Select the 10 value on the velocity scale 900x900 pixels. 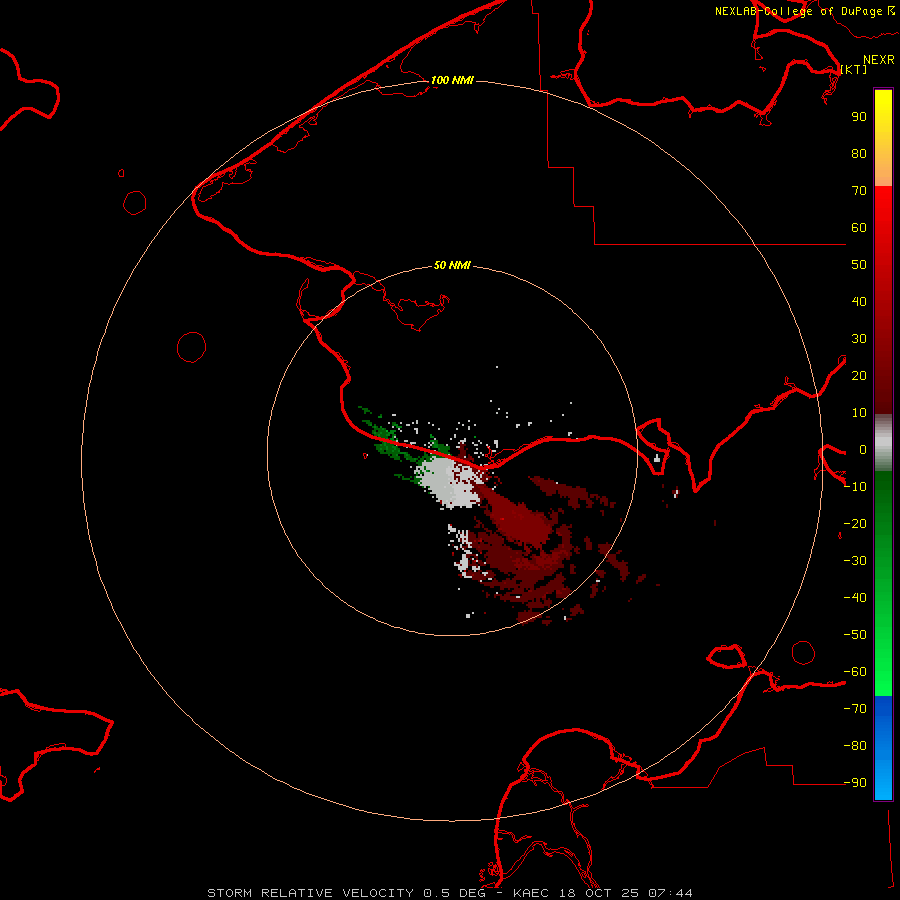tap(859, 413)
